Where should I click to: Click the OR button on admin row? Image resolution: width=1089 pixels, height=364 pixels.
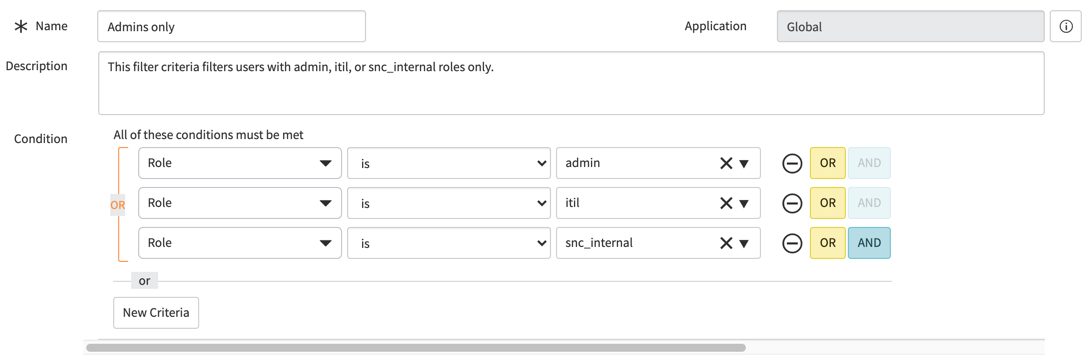point(827,163)
